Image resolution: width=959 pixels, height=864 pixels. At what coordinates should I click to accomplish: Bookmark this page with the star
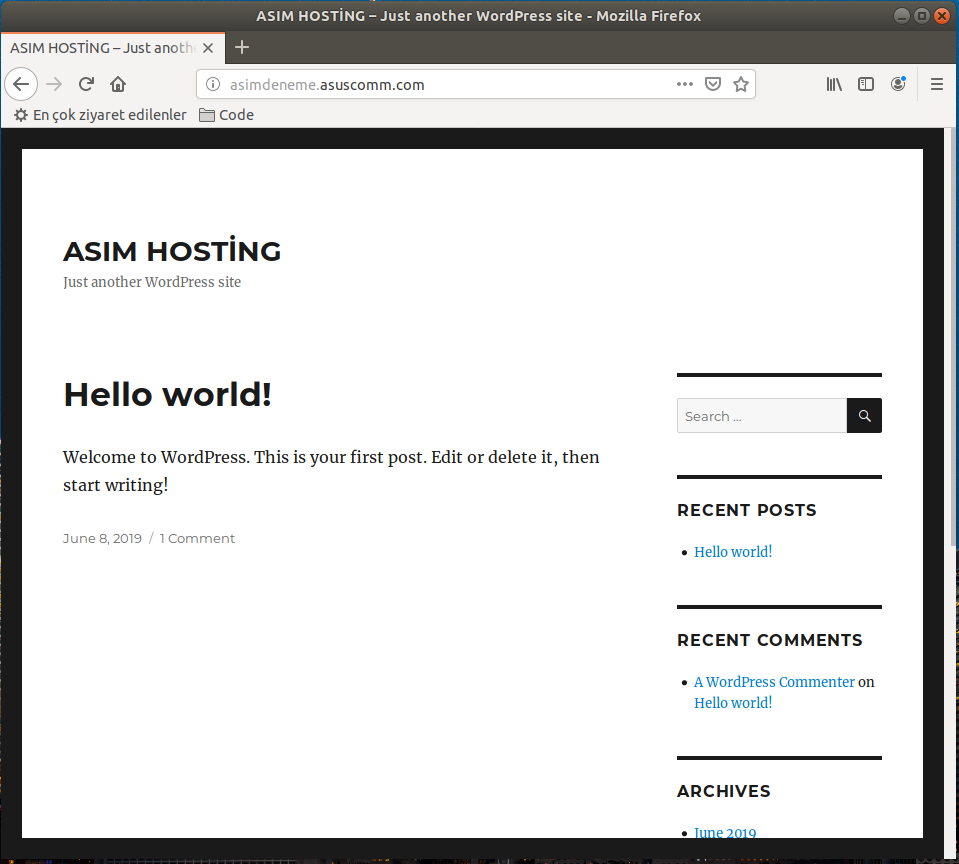coord(741,84)
